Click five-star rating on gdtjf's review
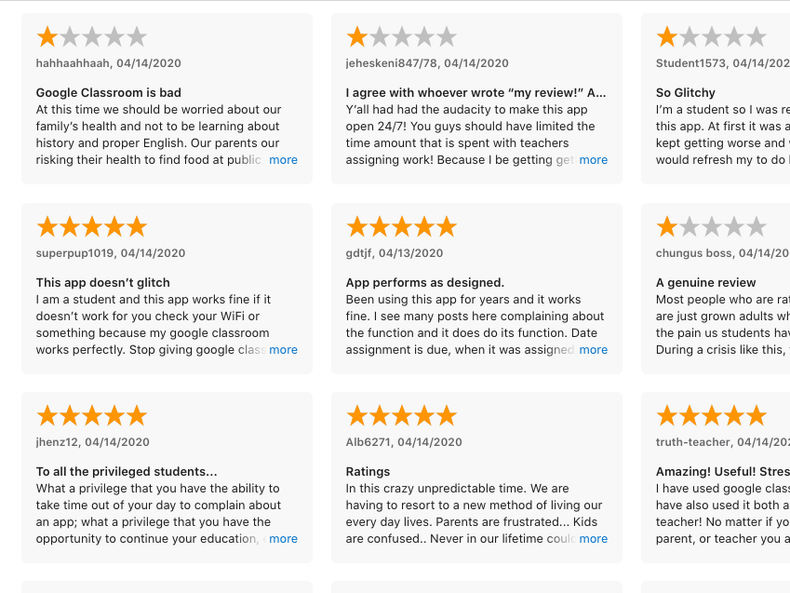Viewport: 790px width, 593px height. point(402,227)
